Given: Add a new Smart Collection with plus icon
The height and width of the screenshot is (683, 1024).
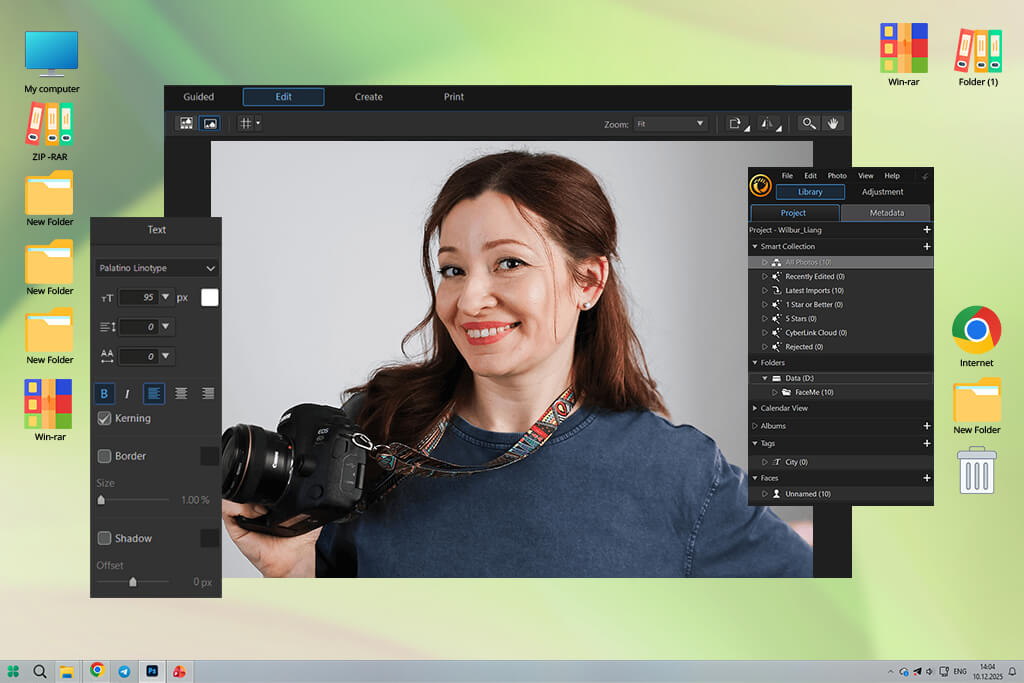Looking at the screenshot, I should pyautogui.click(x=927, y=247).
